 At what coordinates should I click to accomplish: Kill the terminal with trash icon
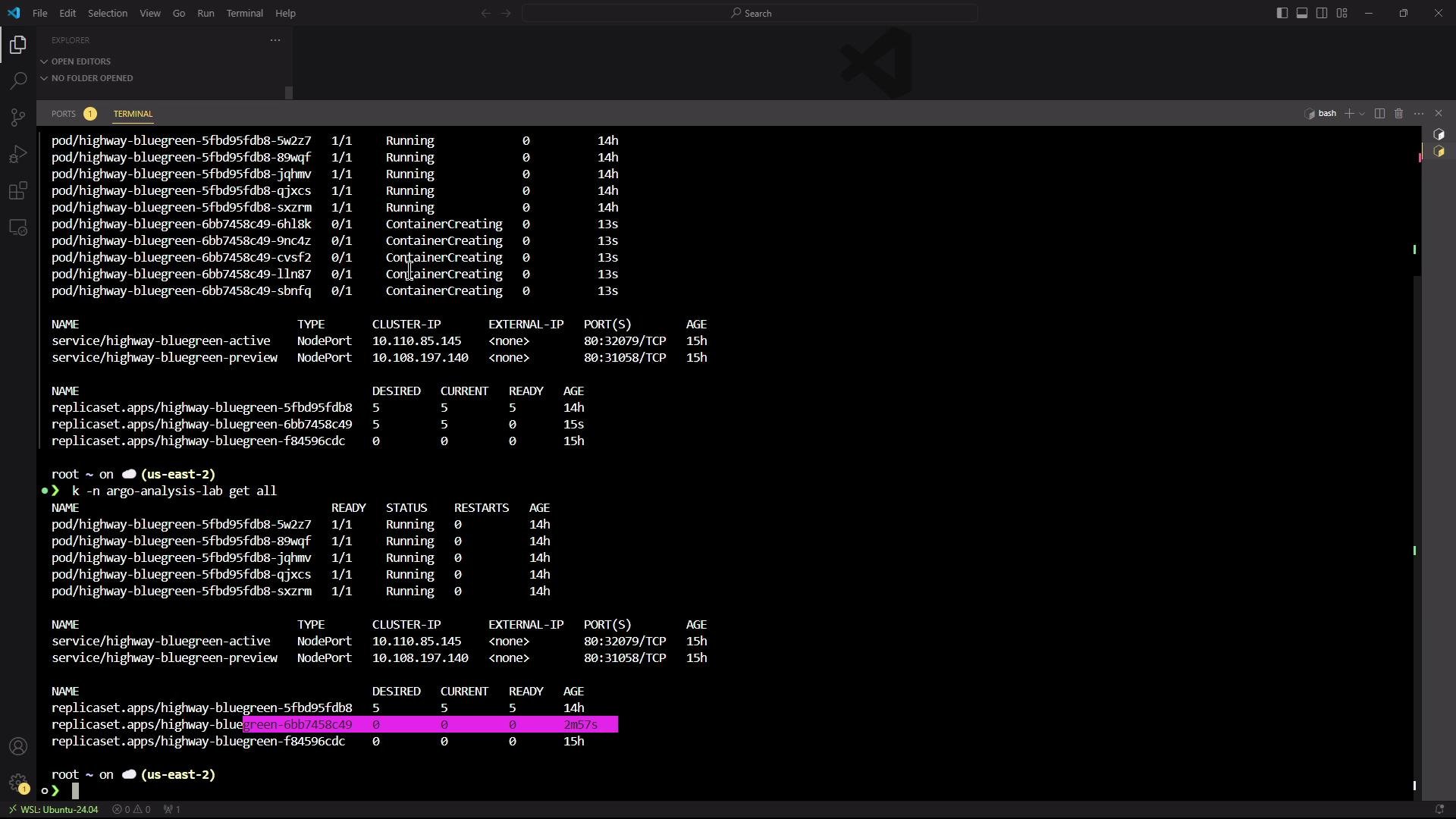tap(1399, 114)
